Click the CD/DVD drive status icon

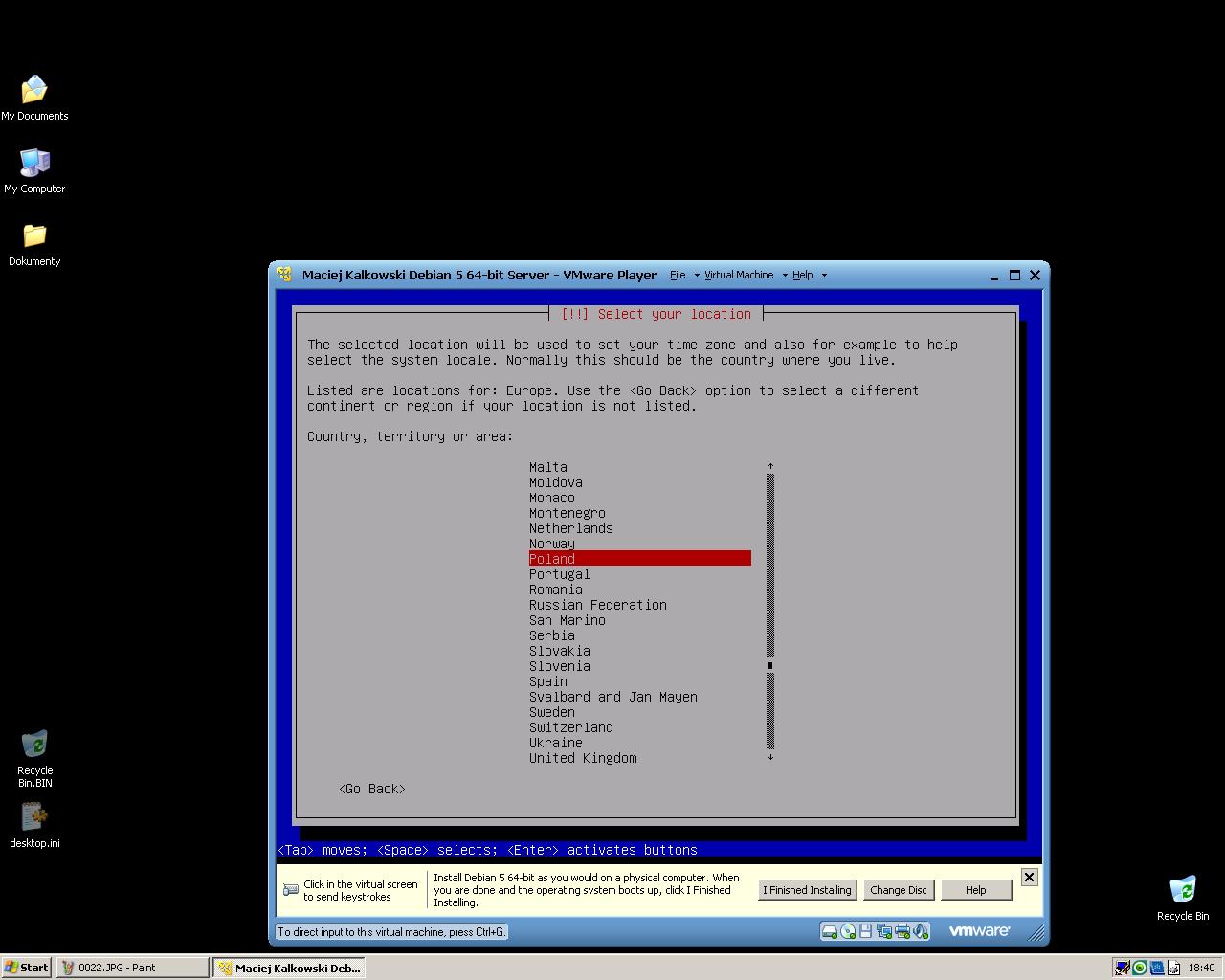point(848,930)
